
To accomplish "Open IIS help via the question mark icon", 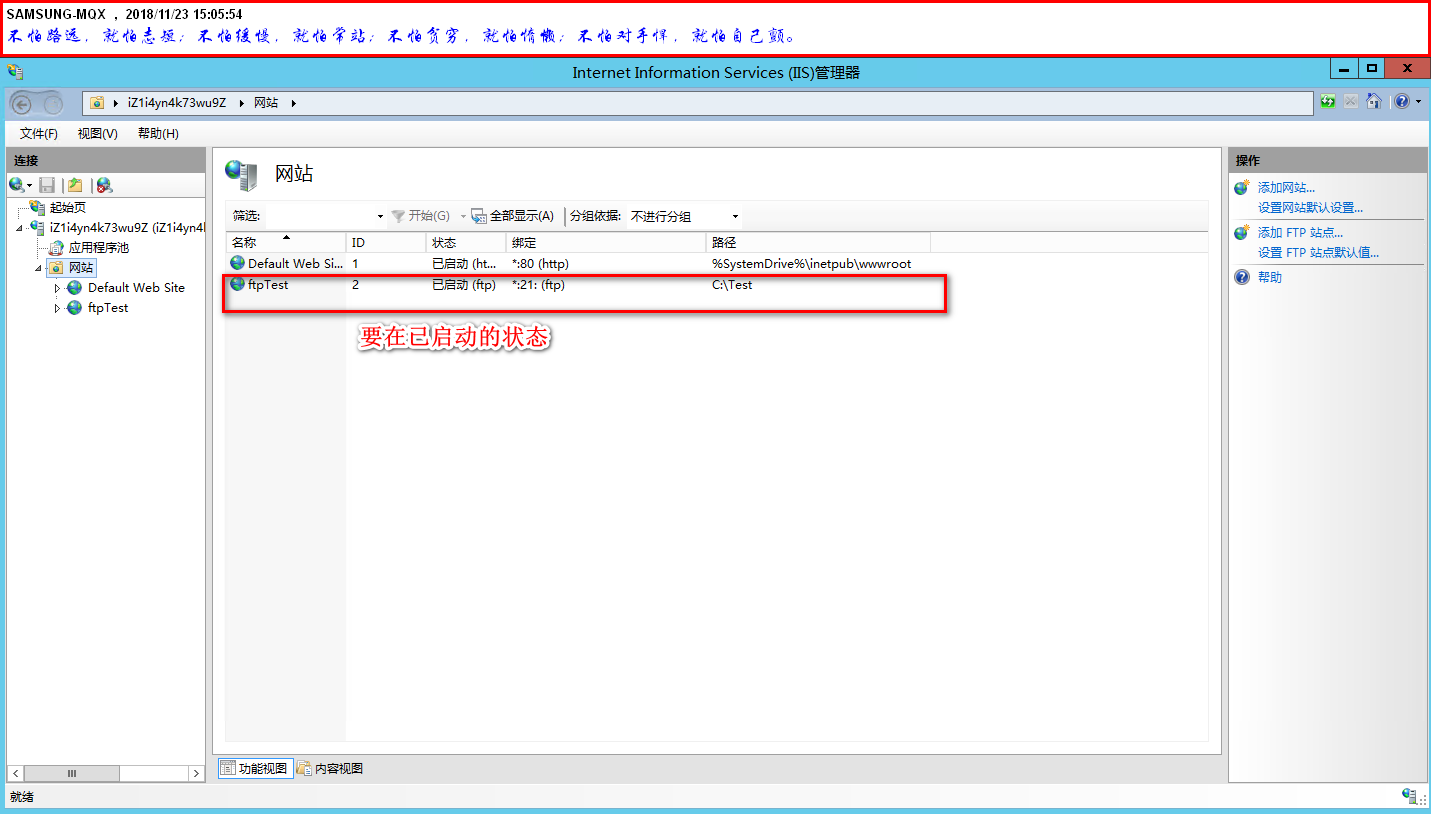I will pyautogui.click(x=1401, y=101).
